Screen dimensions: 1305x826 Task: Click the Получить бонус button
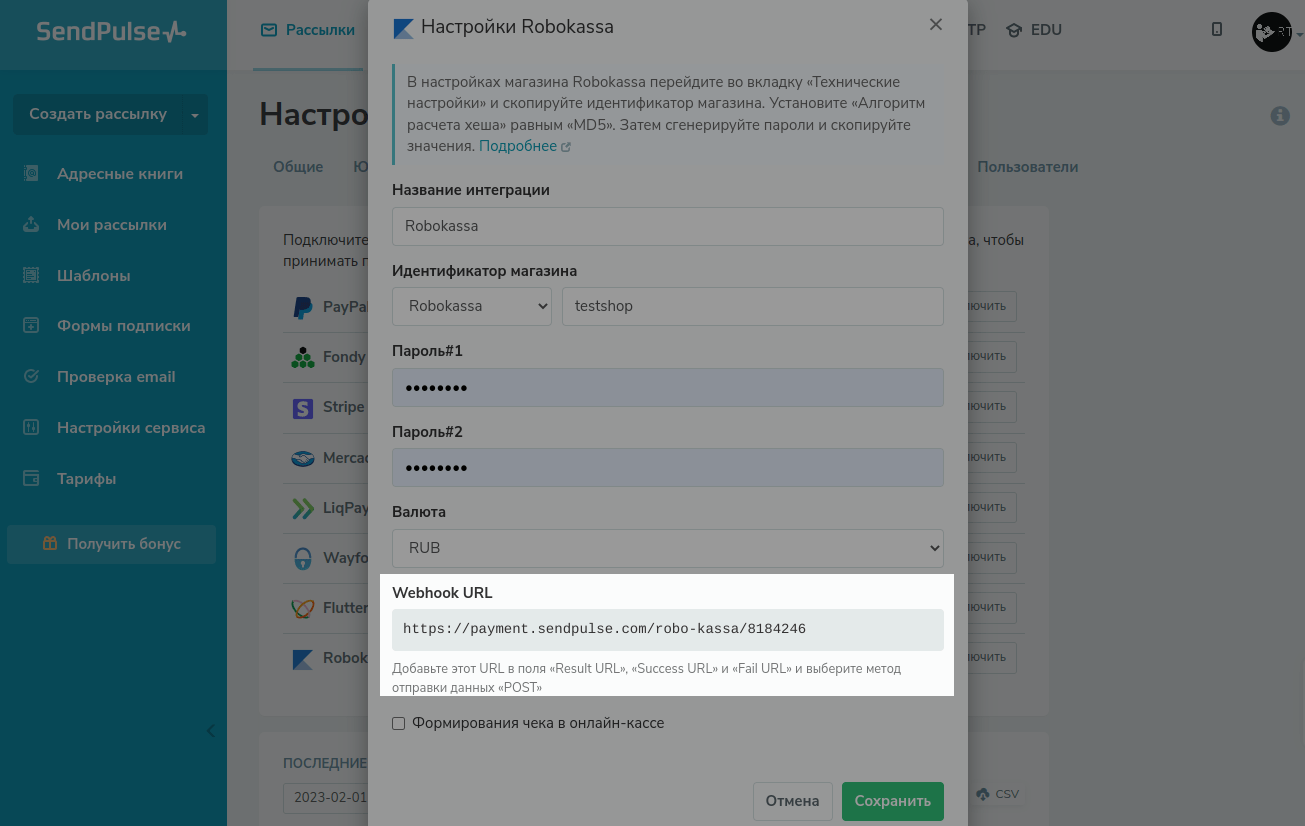(111, 544)
